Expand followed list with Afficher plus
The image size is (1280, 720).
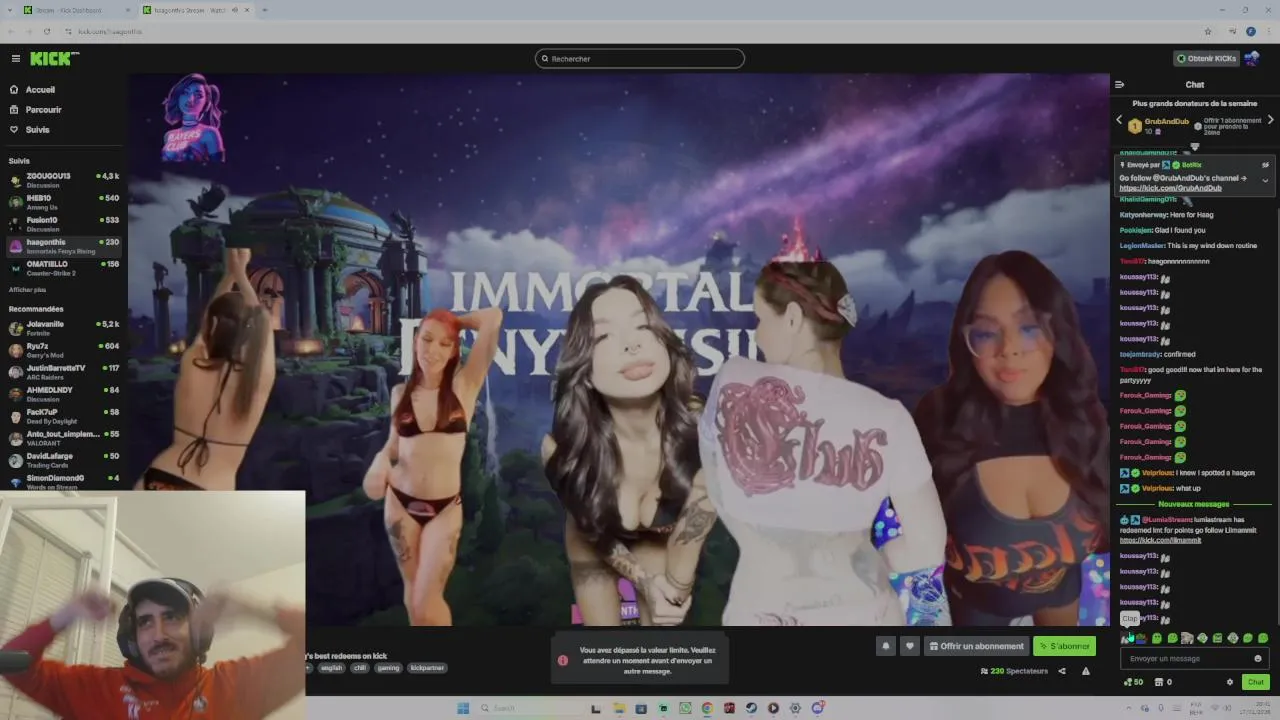tap(27, 290)
